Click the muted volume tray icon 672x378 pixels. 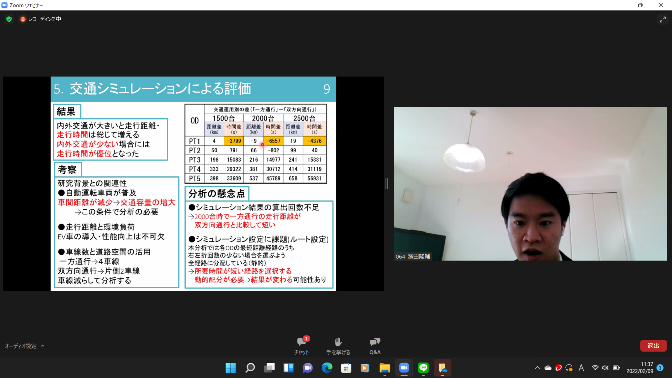[x=605, y=368]
